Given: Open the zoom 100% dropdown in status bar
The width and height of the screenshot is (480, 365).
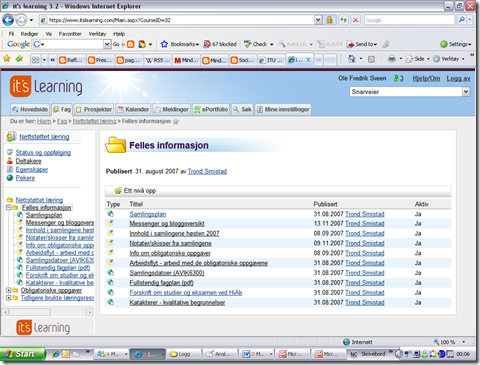Looking at the screenshot, I should pos(463,342).
